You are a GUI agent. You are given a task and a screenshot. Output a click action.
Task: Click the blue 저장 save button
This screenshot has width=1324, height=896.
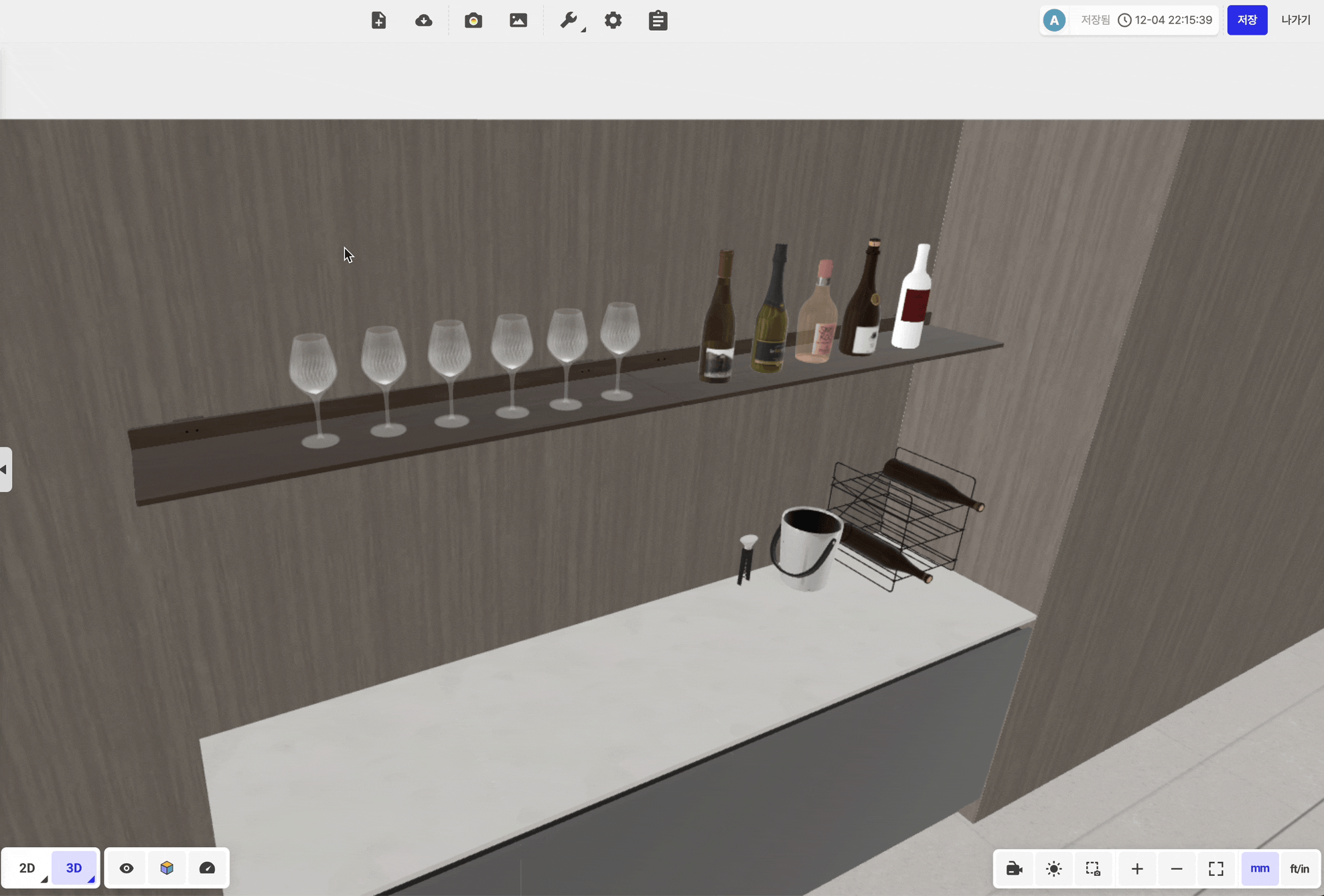click(1246, 20)
